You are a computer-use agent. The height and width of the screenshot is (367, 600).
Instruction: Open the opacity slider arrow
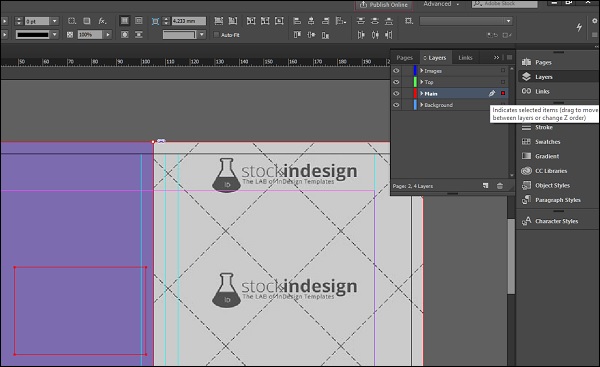pos(108,35)
